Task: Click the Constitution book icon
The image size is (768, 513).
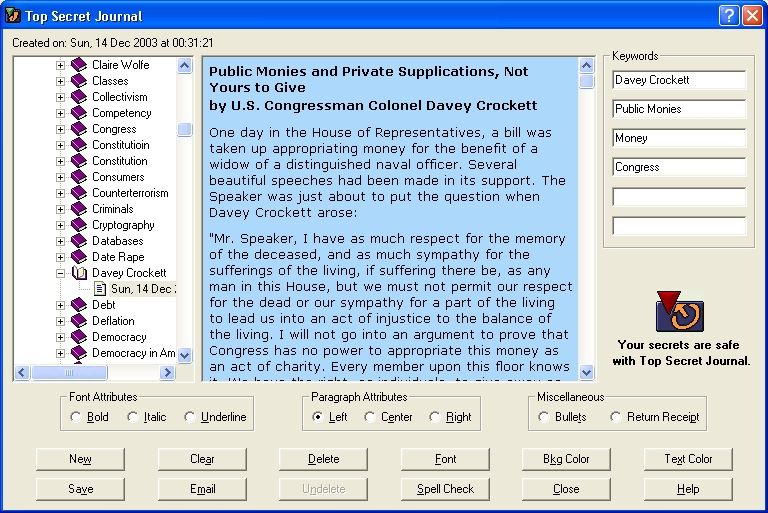Action: [x=79, y=161]
